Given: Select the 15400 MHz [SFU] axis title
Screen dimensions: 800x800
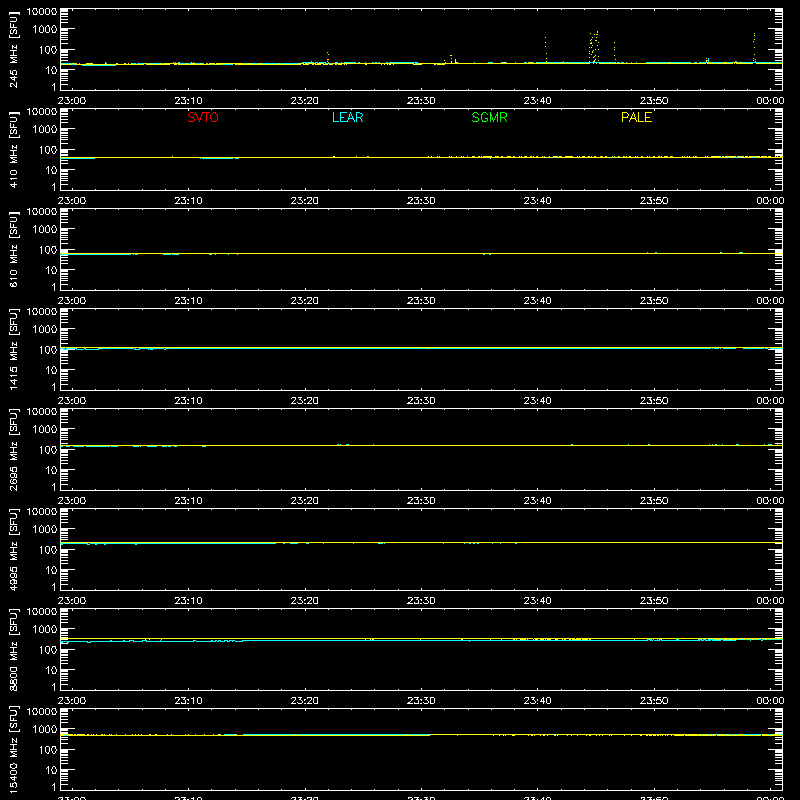Looking at the screenshot, I should tap(14, 749).
